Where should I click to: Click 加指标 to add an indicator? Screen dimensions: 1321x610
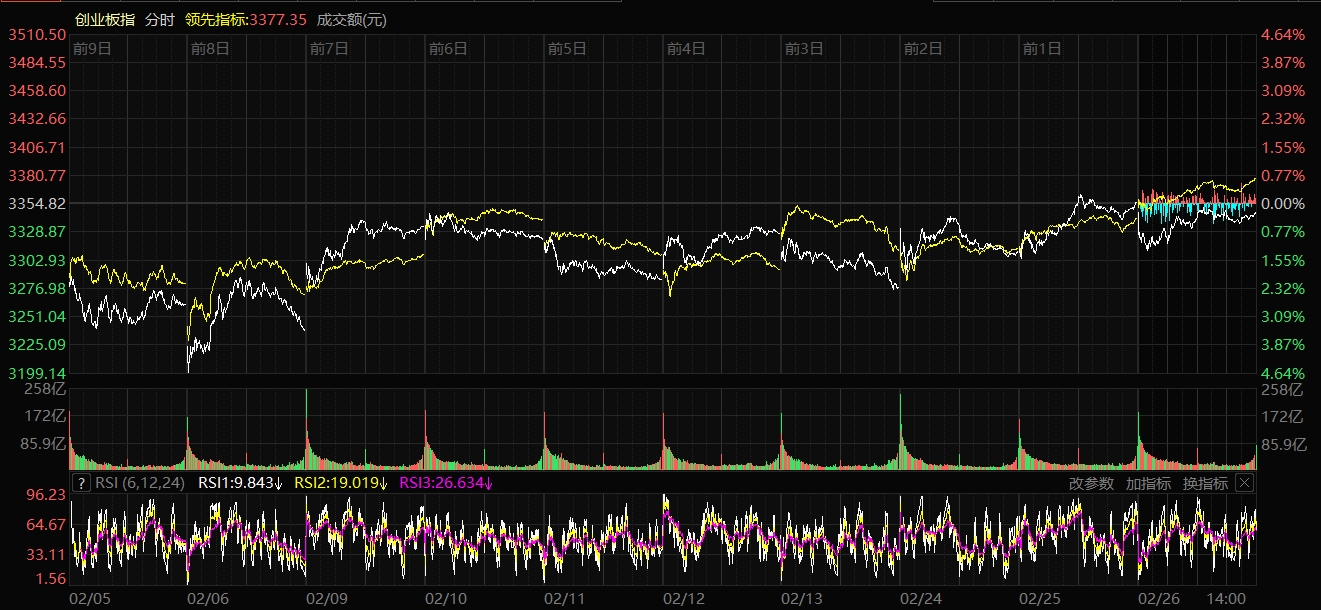pos(1148,483)
